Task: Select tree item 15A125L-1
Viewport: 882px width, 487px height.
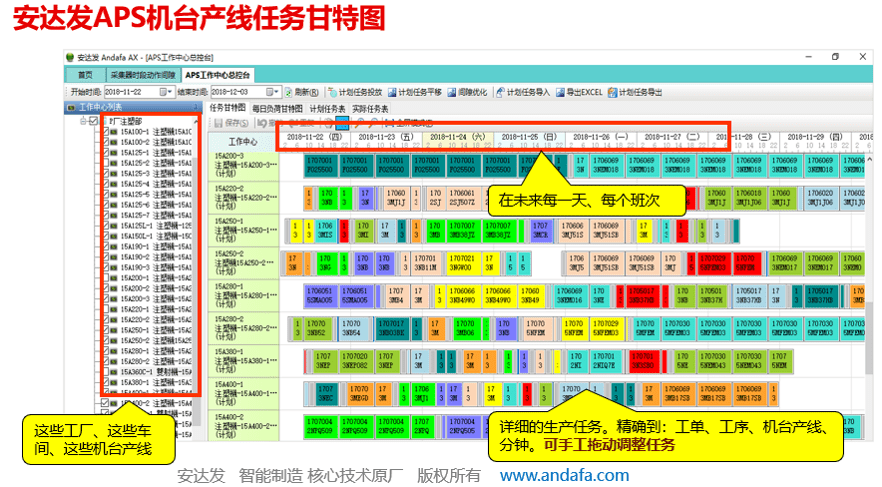Action: coord(156,226)
